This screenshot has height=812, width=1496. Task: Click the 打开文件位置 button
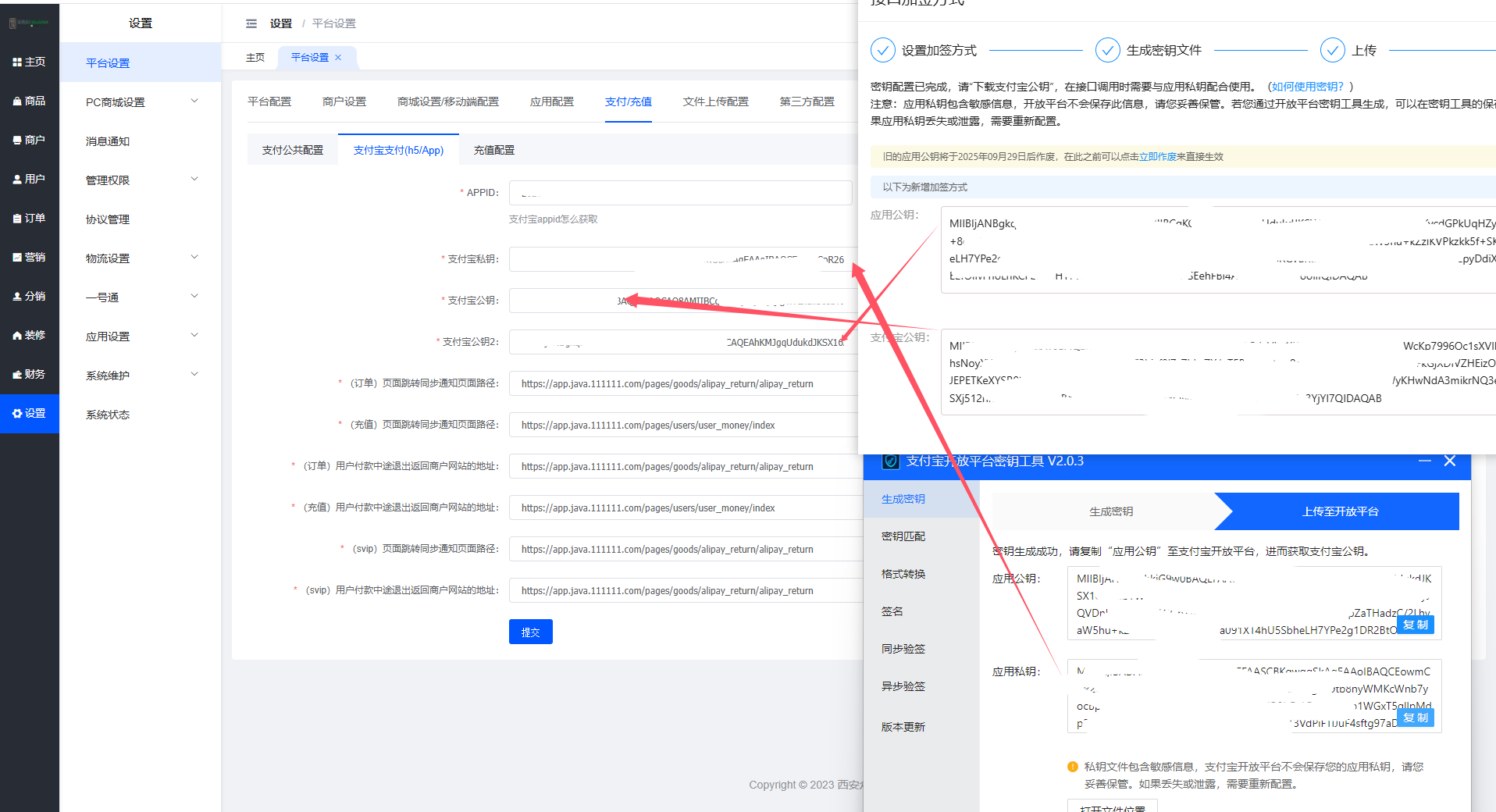pyautogui.click(x=1113, y=807)
